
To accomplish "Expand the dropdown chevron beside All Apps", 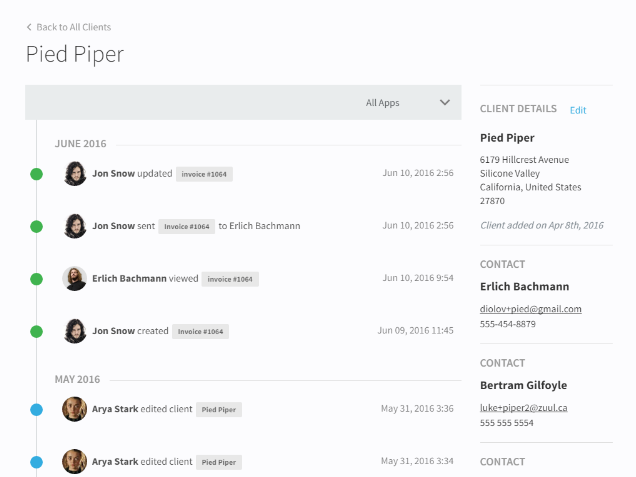I will (x=445, y=103).
